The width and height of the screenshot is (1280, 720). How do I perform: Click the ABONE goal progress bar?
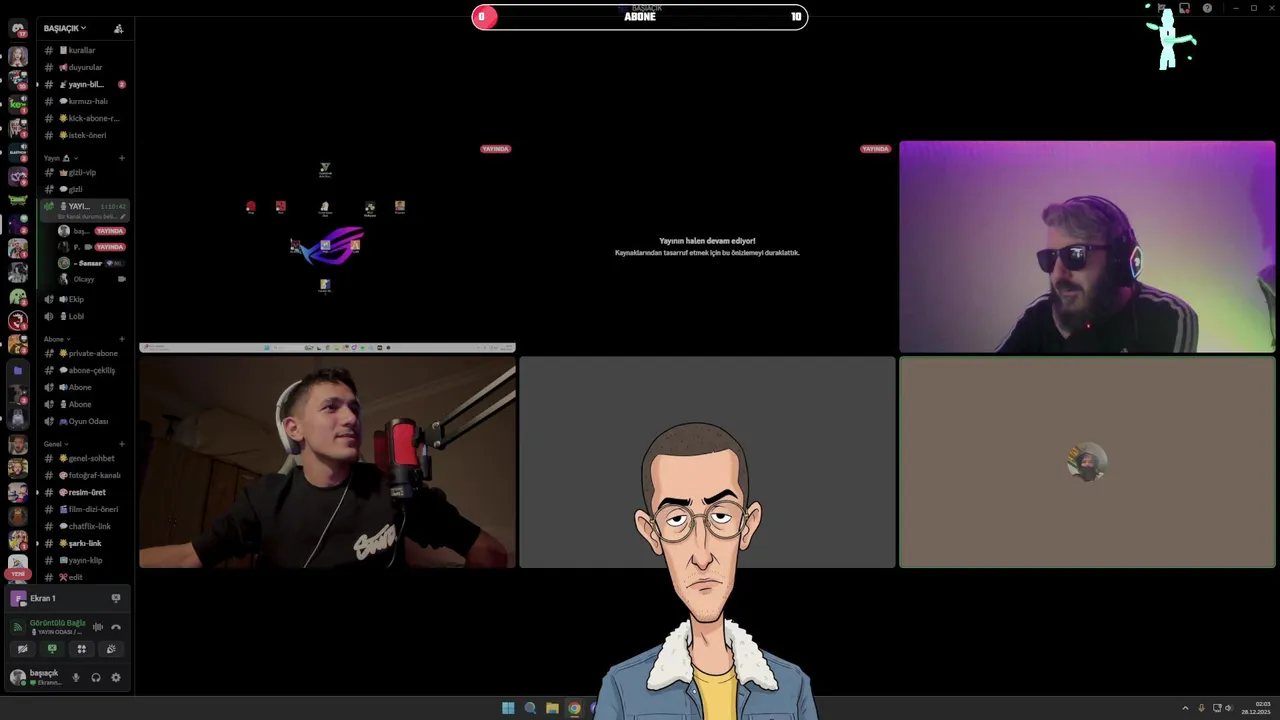[640, 16]
